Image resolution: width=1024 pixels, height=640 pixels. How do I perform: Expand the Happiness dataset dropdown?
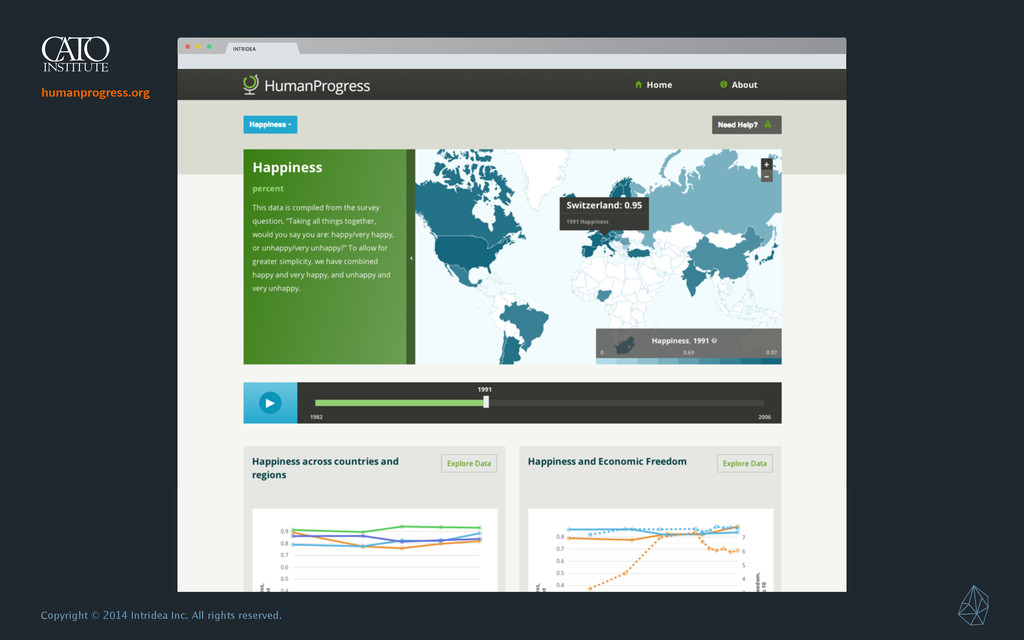tap(270, 125)
